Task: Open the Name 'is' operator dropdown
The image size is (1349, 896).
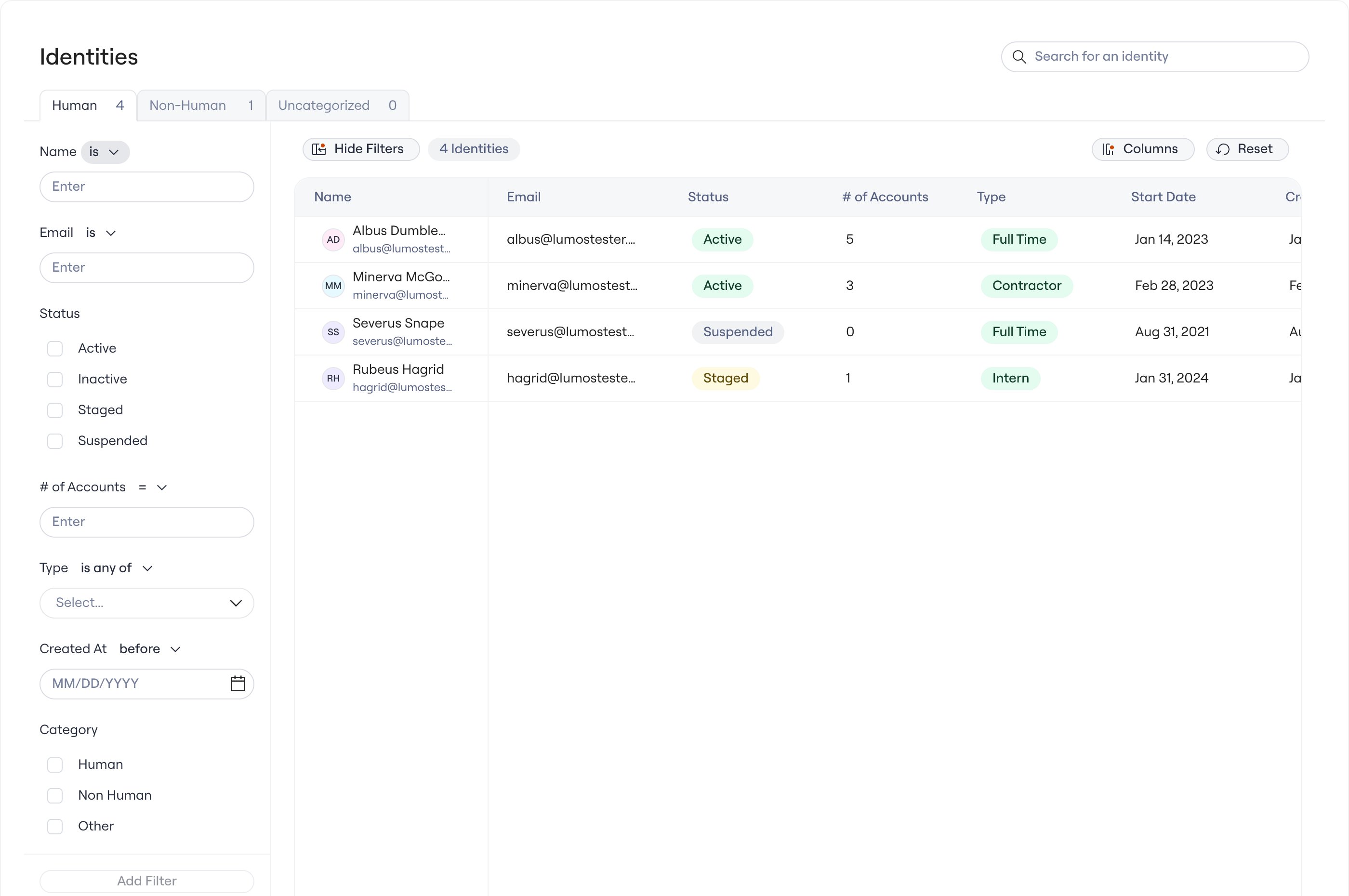Action: coord(105,152)
